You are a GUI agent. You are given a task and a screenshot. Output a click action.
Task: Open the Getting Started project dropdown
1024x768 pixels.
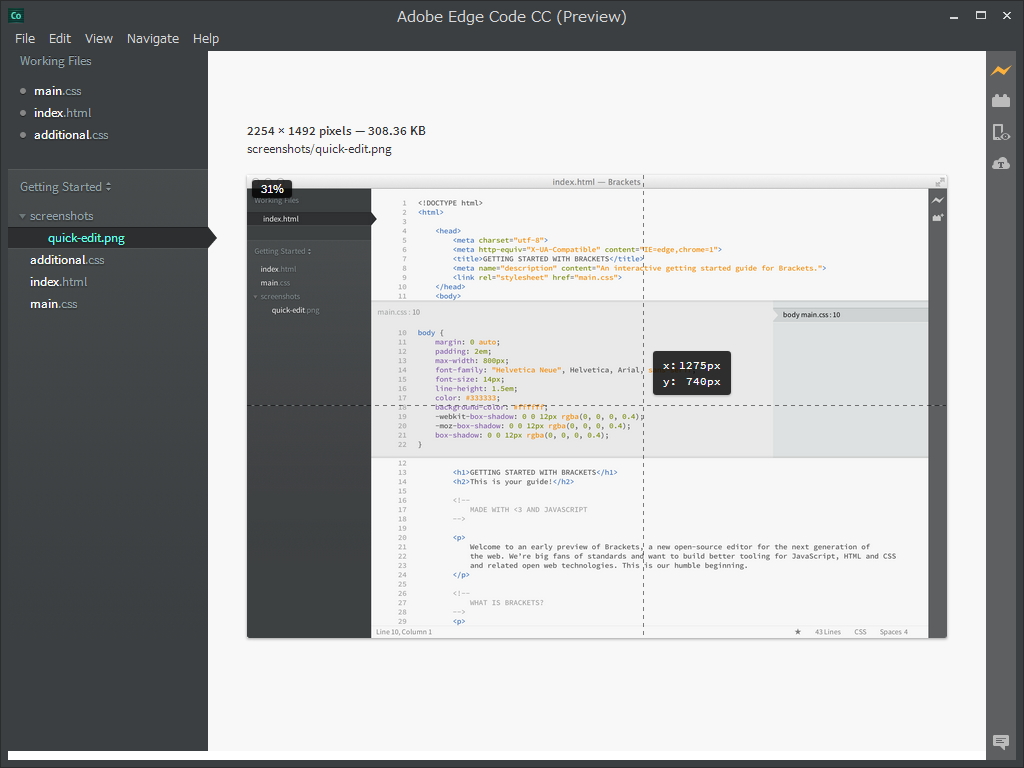(66, 187)
